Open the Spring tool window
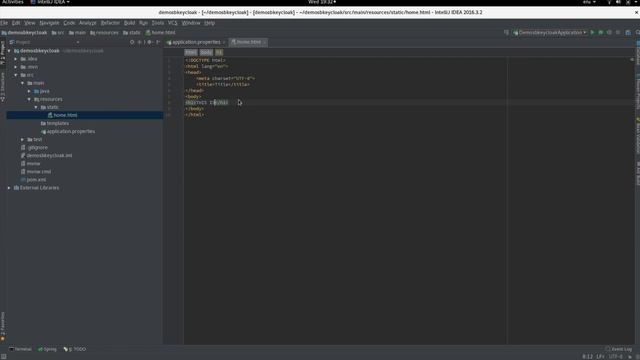This screenshot has width=640, height=360. click(47, 349)
